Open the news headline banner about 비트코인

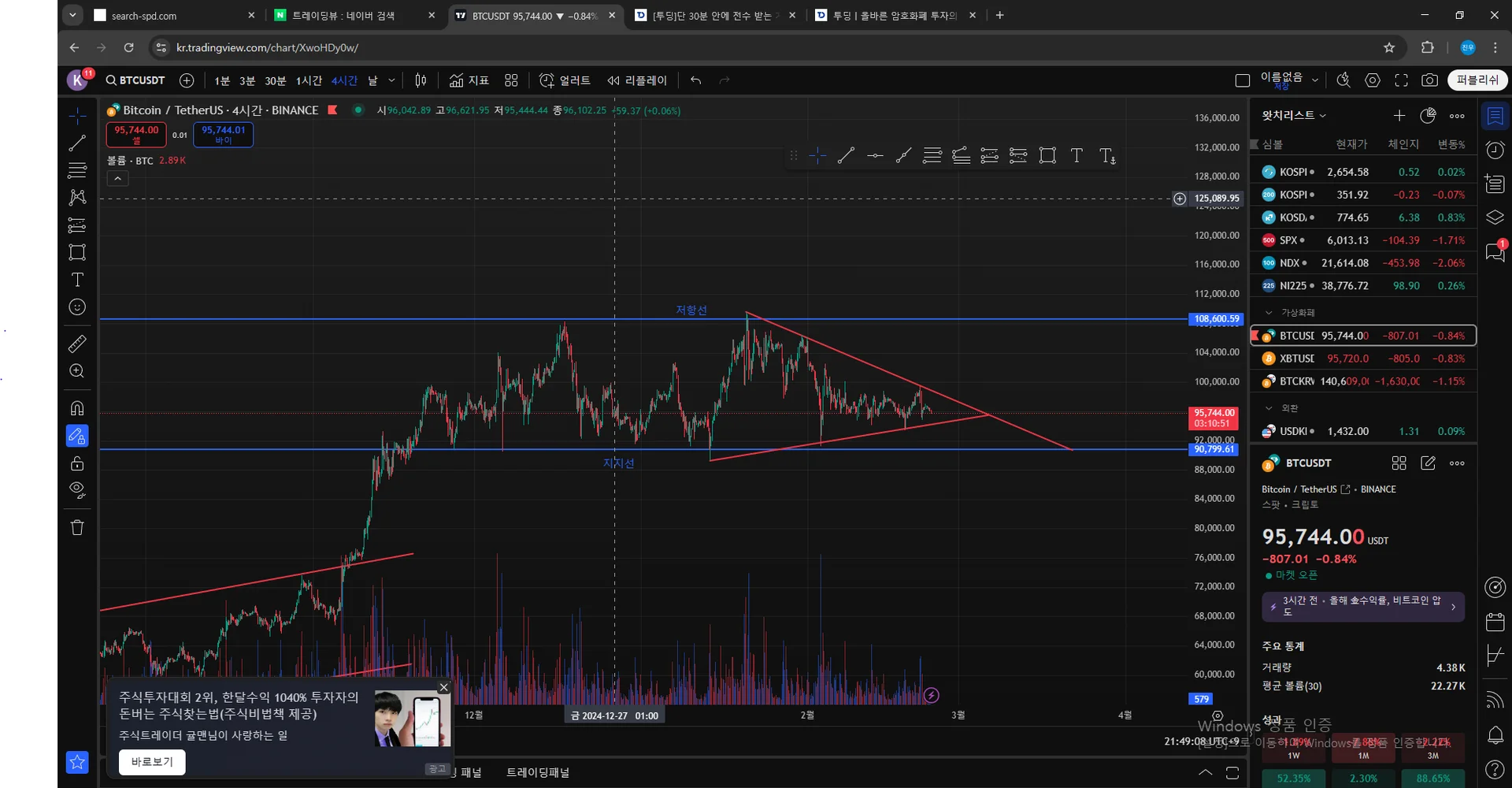tap(1363, 606)
